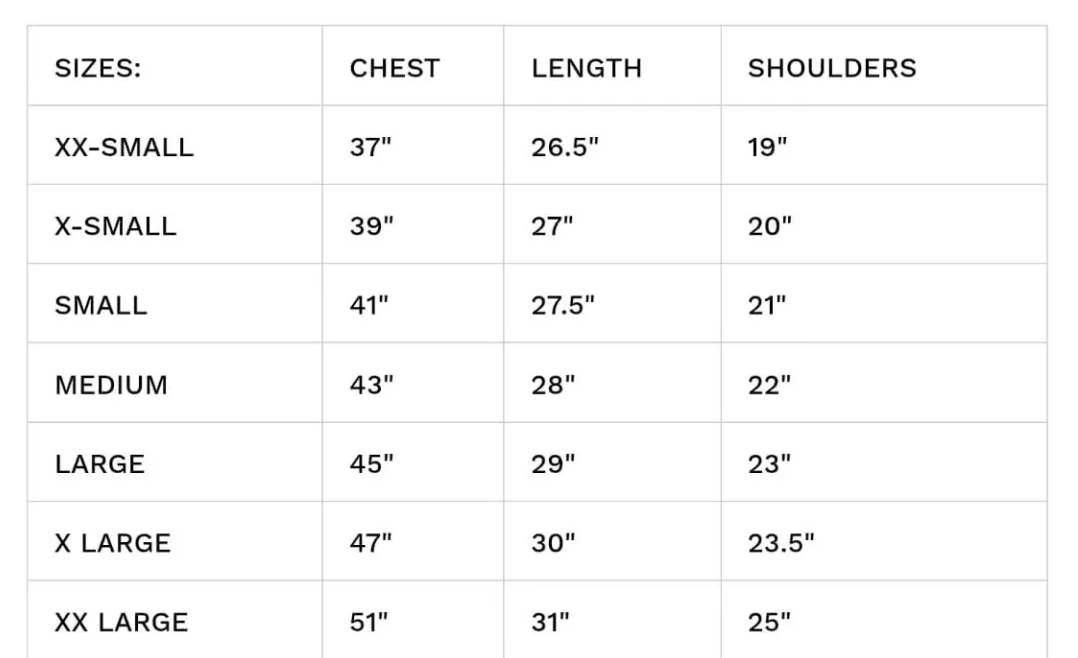
Task: Select the 43" chest value for Medium
Action: pos(372,385)
